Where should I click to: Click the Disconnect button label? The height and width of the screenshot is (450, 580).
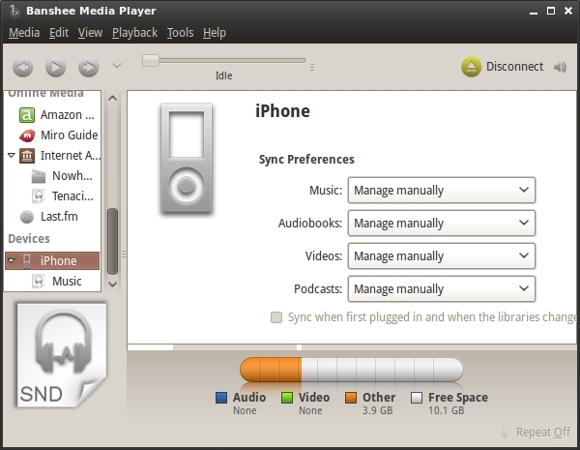pos(515,67)
